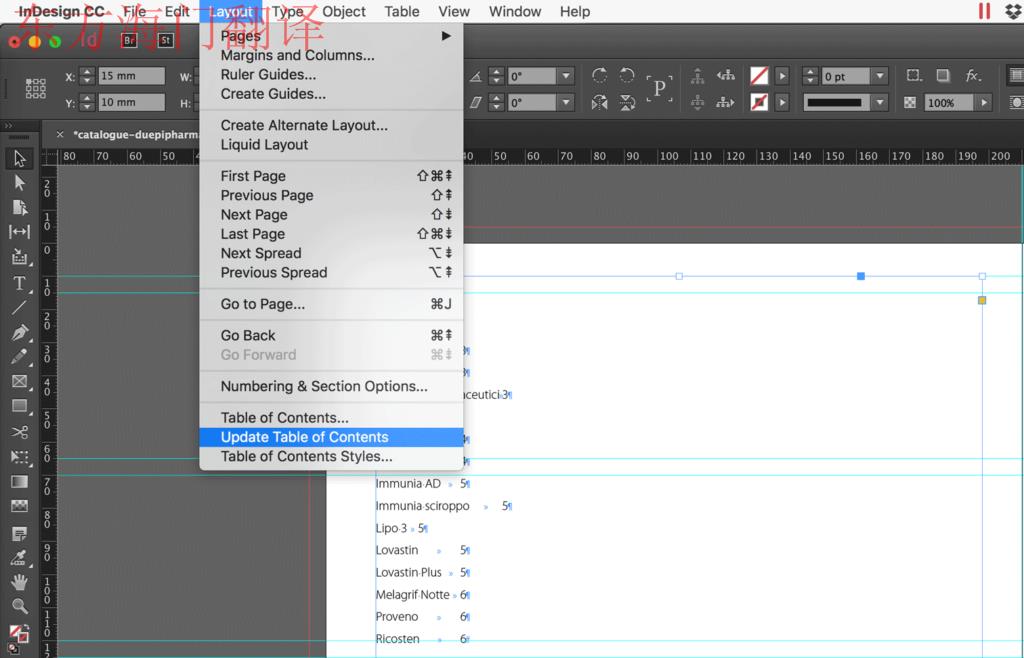The image size is (1024, 658).
Task: Choose Create Alternate Layout...
Action: pos(331,125)
